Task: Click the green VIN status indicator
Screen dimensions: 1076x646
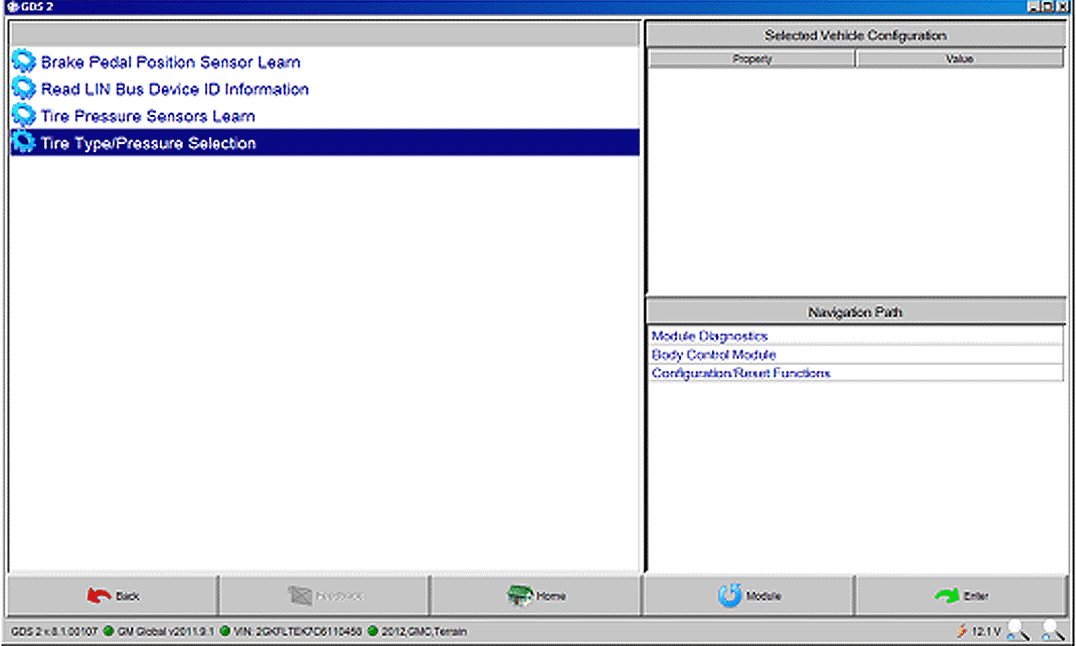Action: (x=226, y=632)
